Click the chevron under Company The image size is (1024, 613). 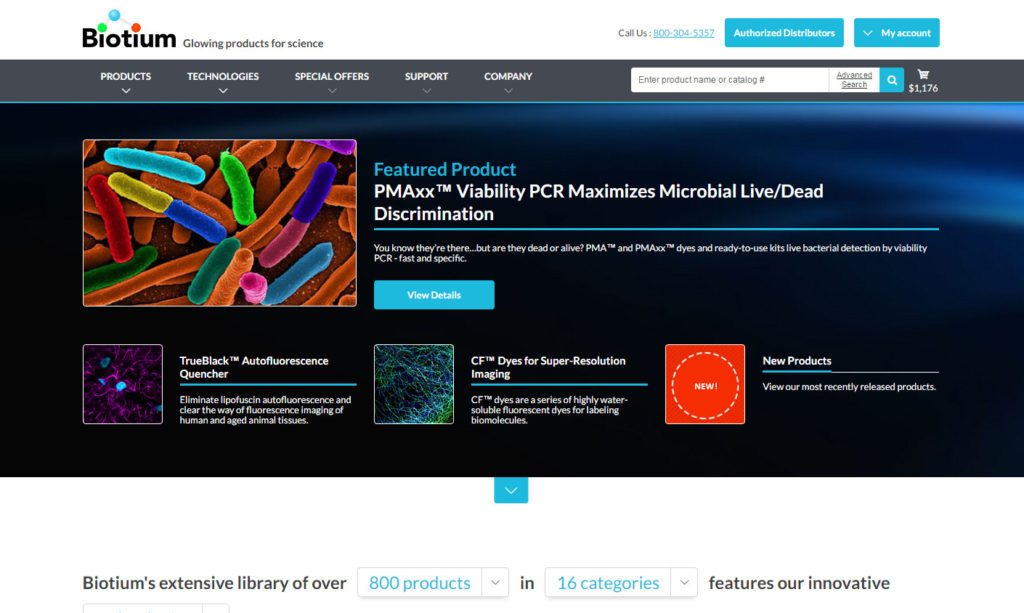click(508, 91)
